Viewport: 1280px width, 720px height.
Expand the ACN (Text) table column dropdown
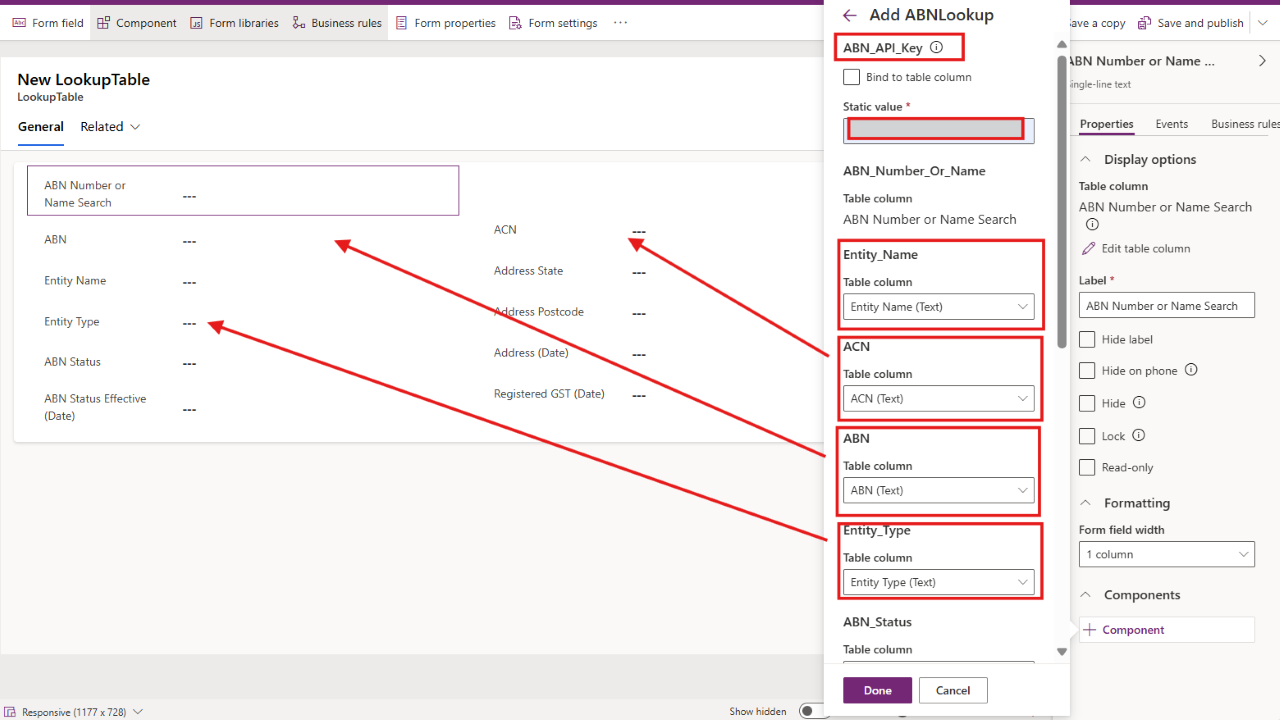(938, 399)
